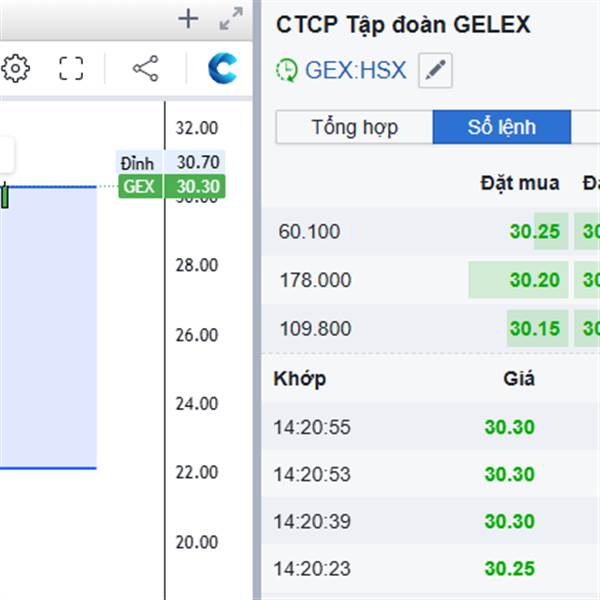
Task: Click the 30.25 price in 14:20:23 row
Action: 509,569
